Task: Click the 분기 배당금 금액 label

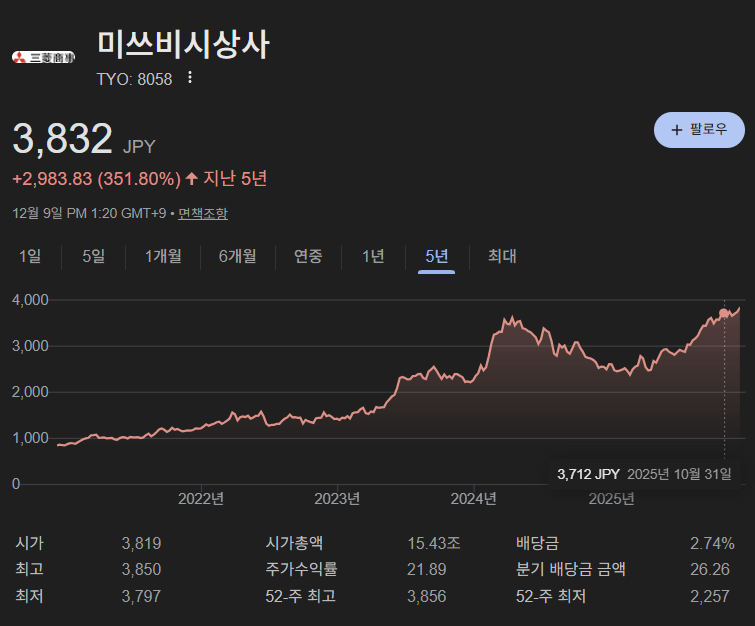Action: click(x=571, y=570)
